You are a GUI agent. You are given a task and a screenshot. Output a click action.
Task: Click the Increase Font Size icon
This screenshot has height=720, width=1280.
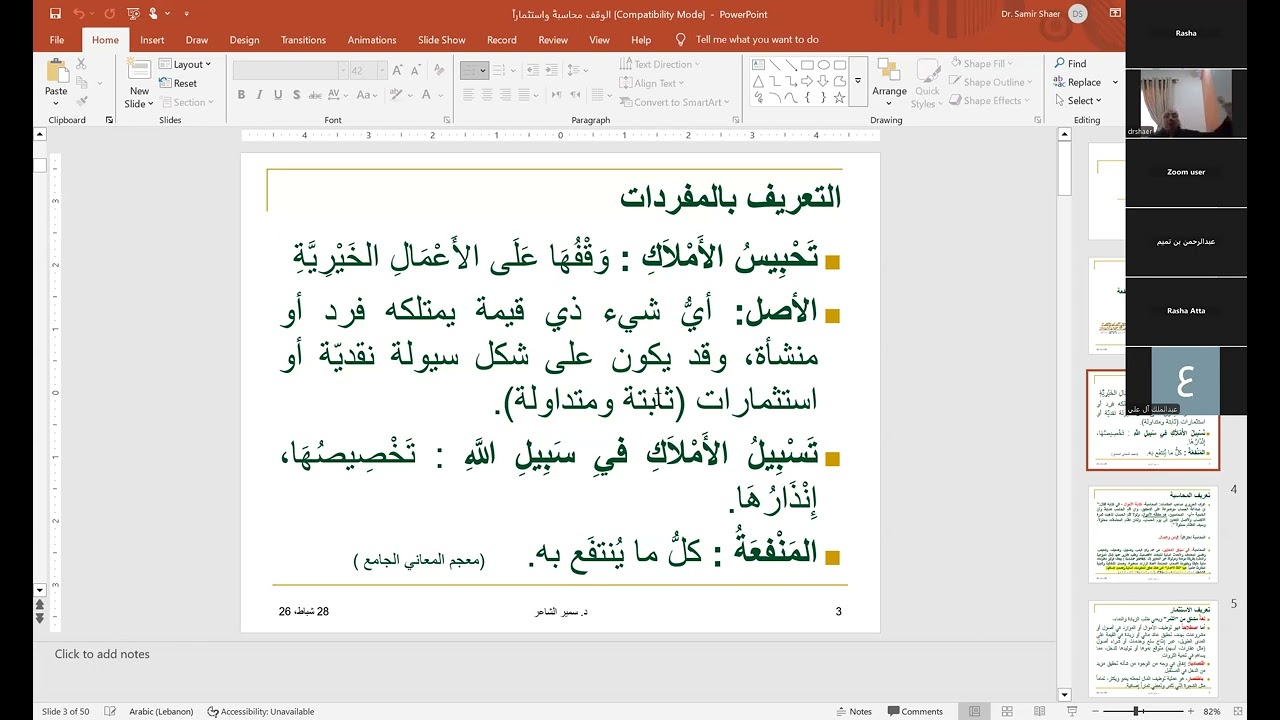click(398, 70)
